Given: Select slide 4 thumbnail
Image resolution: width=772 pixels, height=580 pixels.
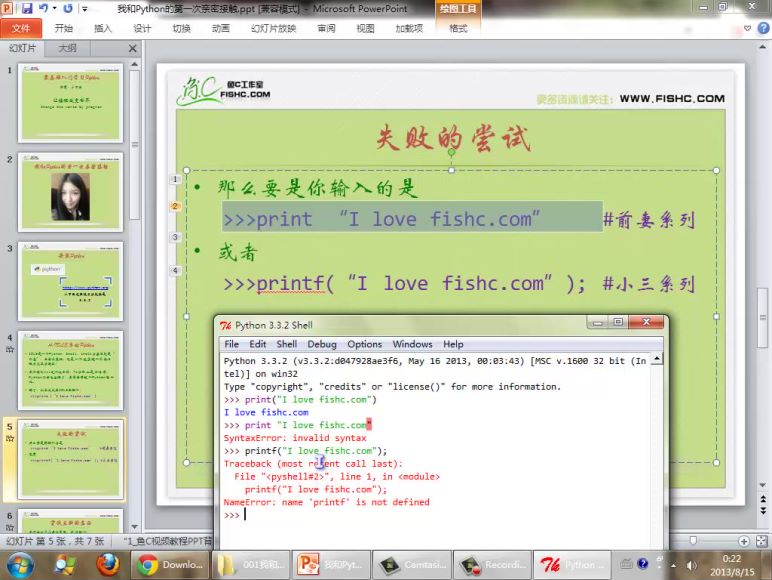Looking at the screenshot, I should [70, 370].
